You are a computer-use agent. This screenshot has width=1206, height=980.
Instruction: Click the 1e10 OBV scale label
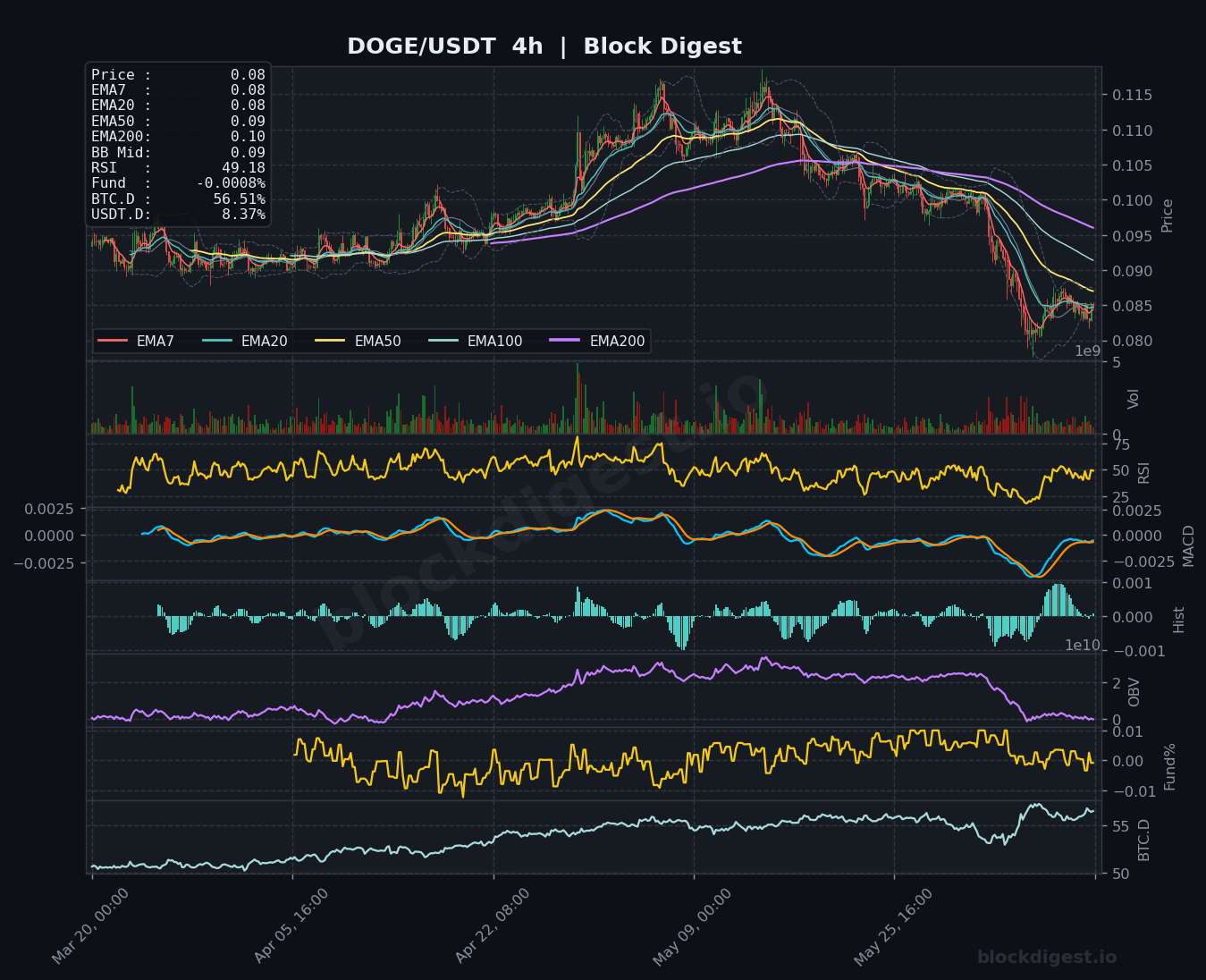(1082, 646)
